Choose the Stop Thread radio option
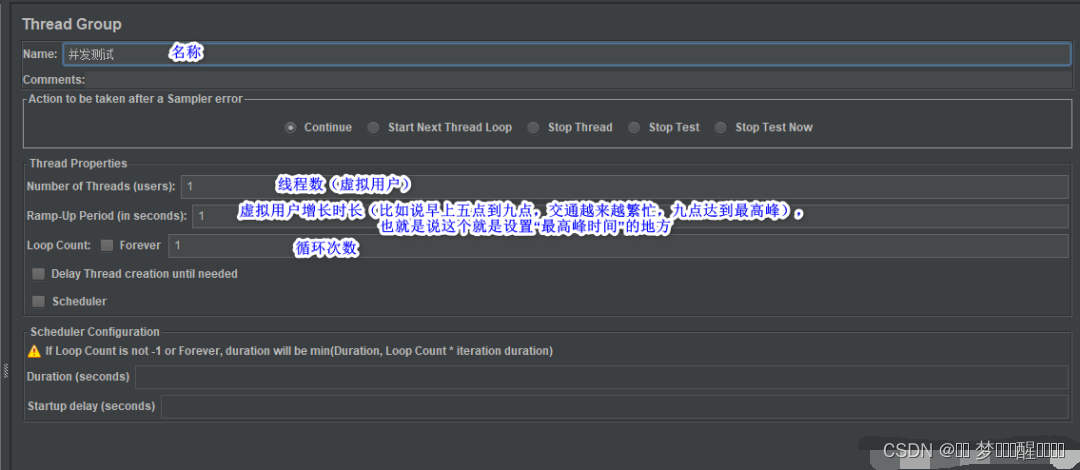This screenshot has height=470, width=1080. click(533, 127)
